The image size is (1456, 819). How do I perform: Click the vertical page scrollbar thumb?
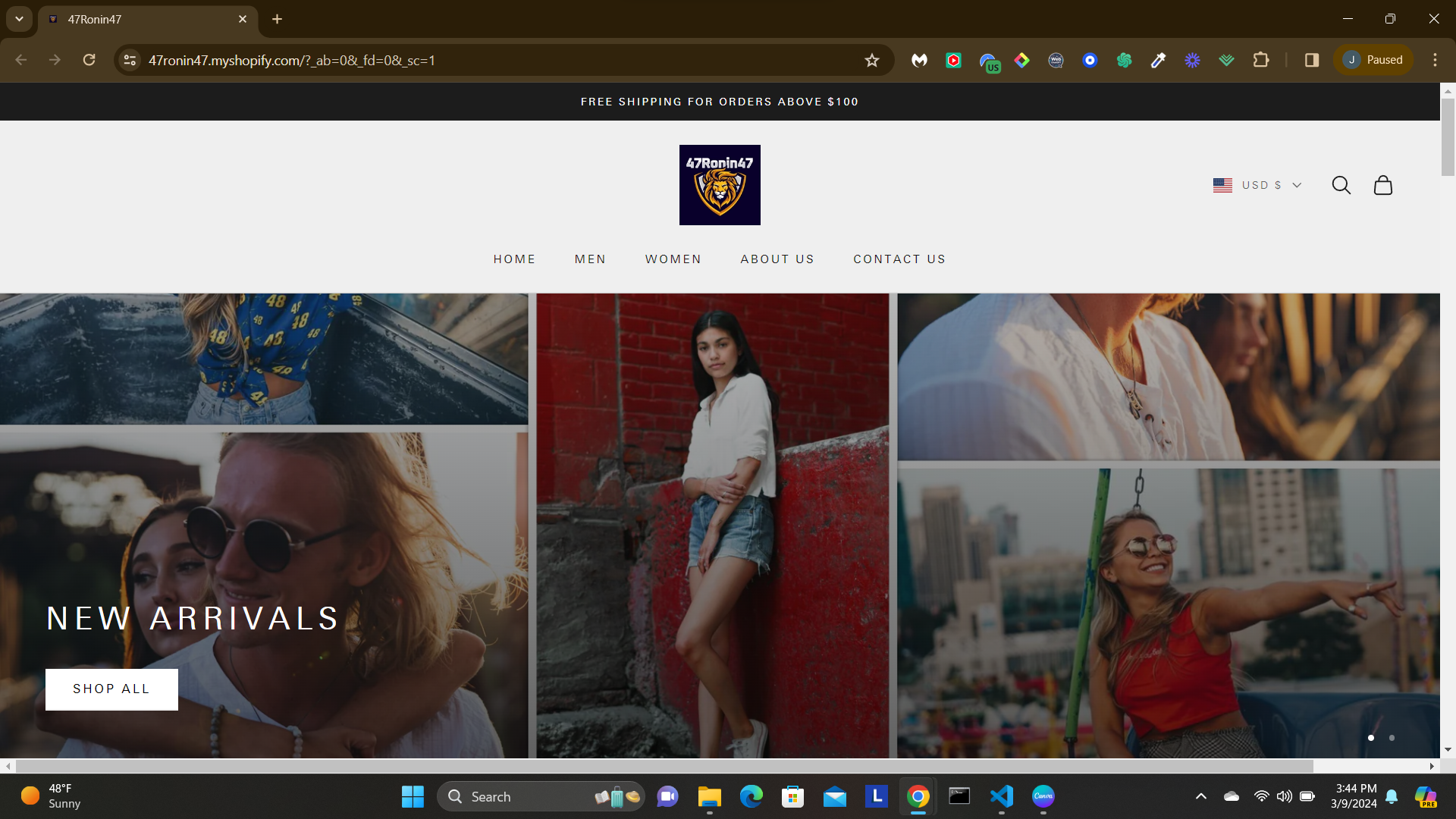coord(1448,136)
